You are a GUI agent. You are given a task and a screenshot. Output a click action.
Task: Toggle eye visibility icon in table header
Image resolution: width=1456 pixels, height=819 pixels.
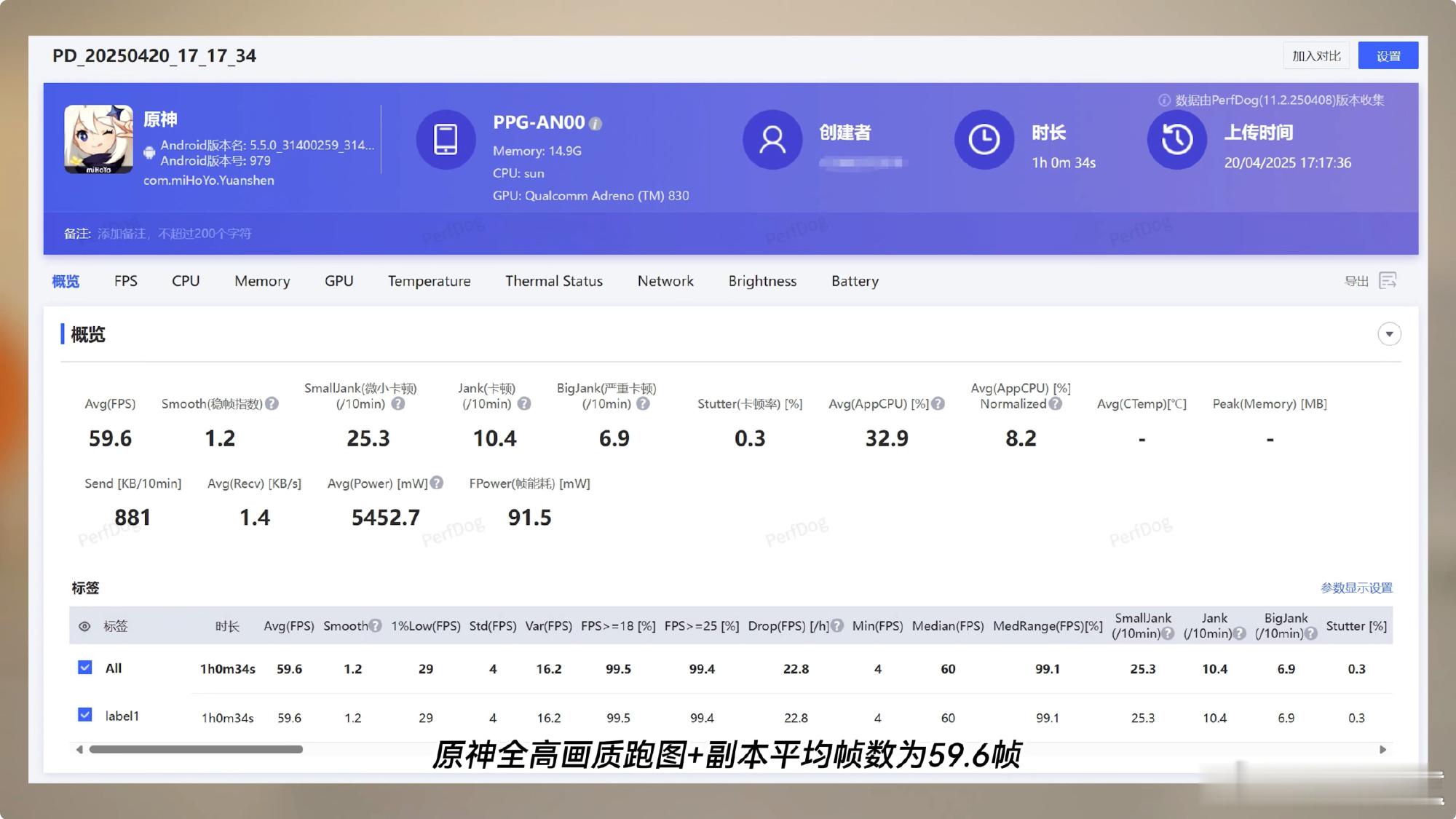pos(84,626)
